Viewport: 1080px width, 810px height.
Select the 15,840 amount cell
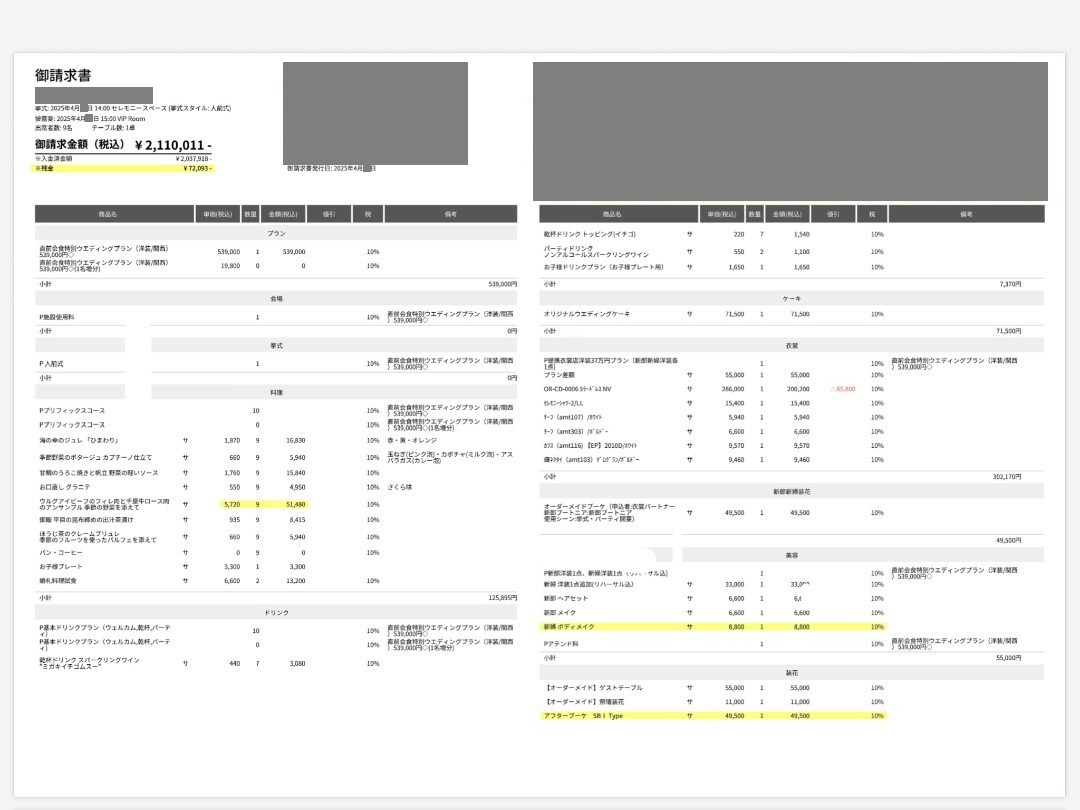click(295, 473)
